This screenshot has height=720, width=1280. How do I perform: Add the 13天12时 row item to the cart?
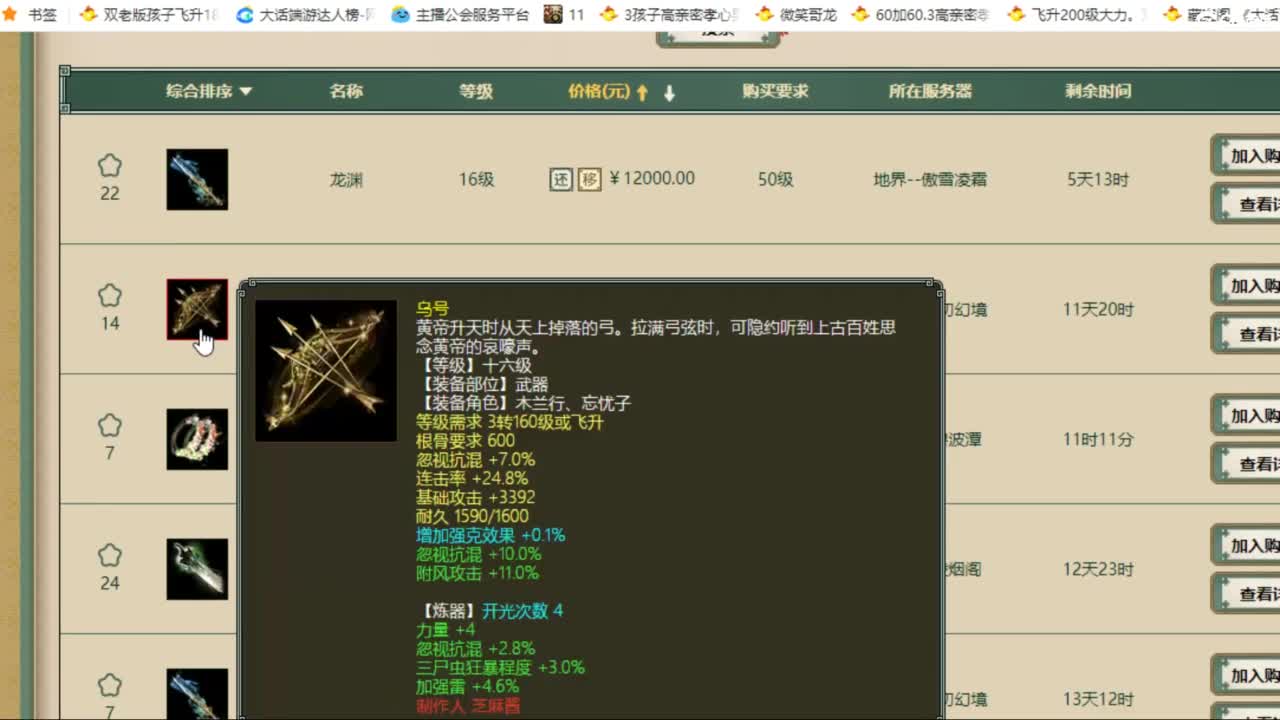(x=1246, y=675)
